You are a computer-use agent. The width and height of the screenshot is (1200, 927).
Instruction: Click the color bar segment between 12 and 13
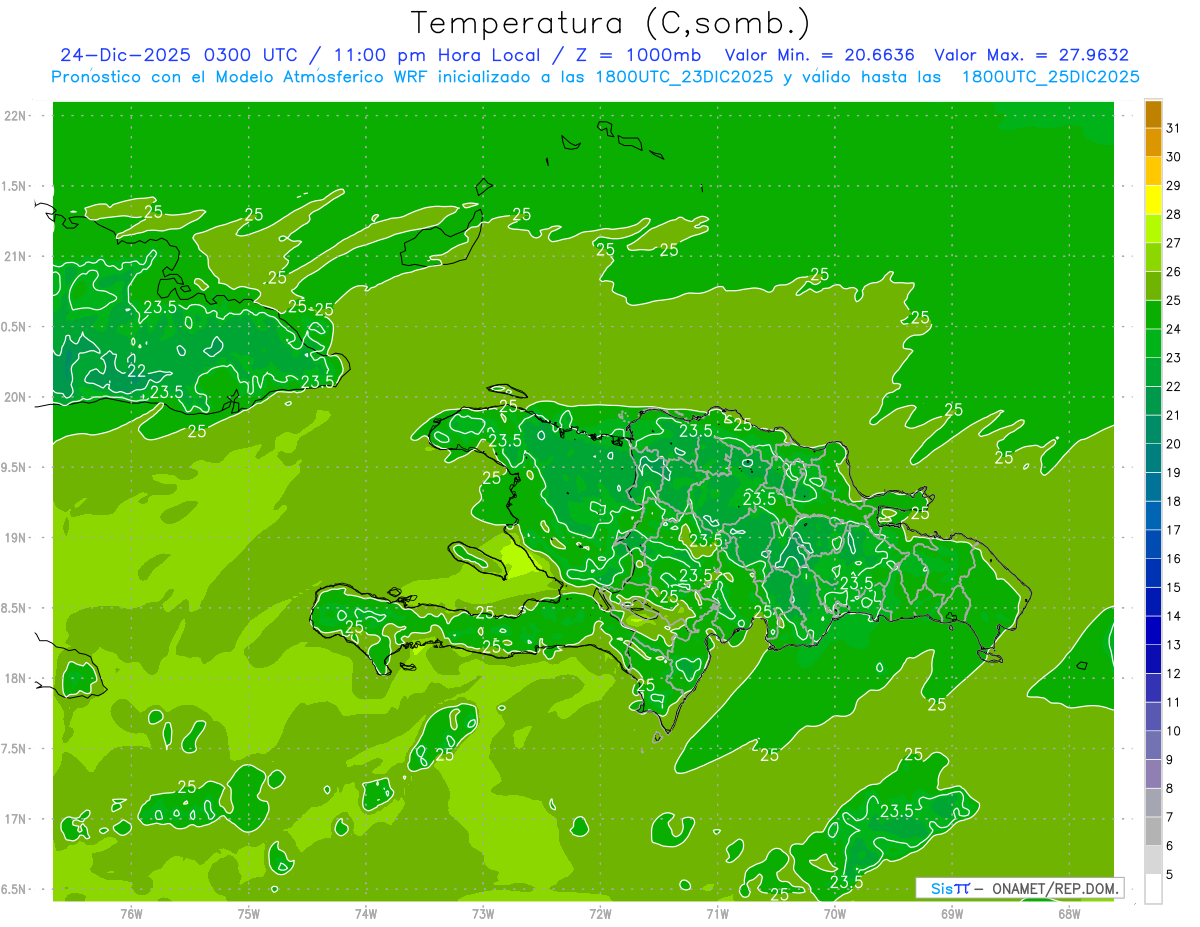[x=1153, y=659]
